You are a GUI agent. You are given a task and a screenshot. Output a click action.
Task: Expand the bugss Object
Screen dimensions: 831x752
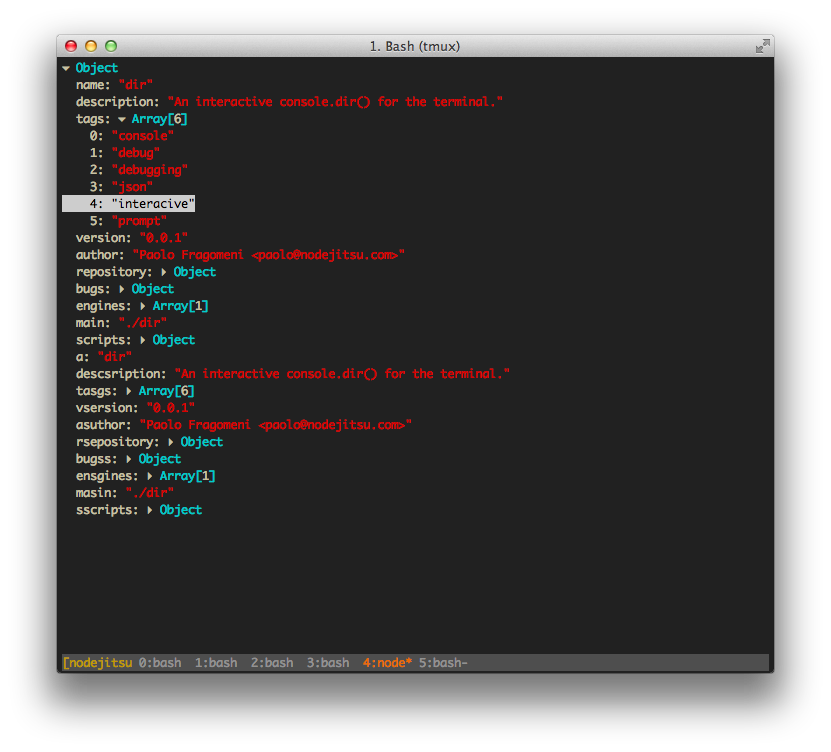(130, 458)
